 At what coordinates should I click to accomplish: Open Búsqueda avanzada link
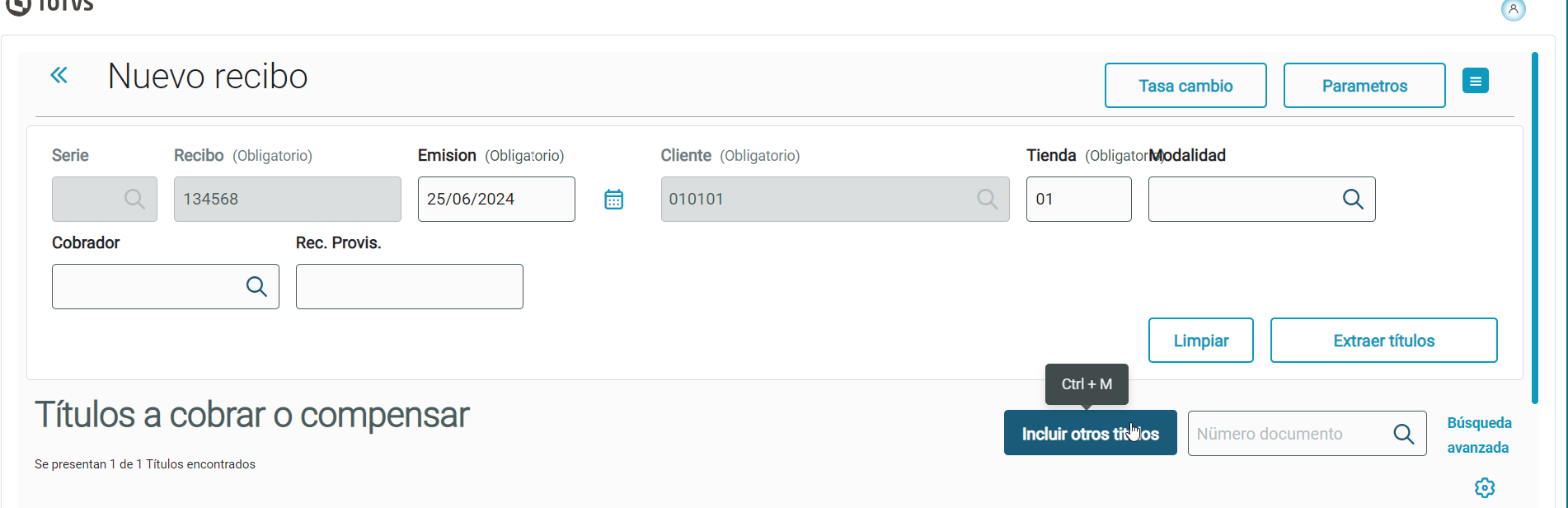click(1479, 435)
